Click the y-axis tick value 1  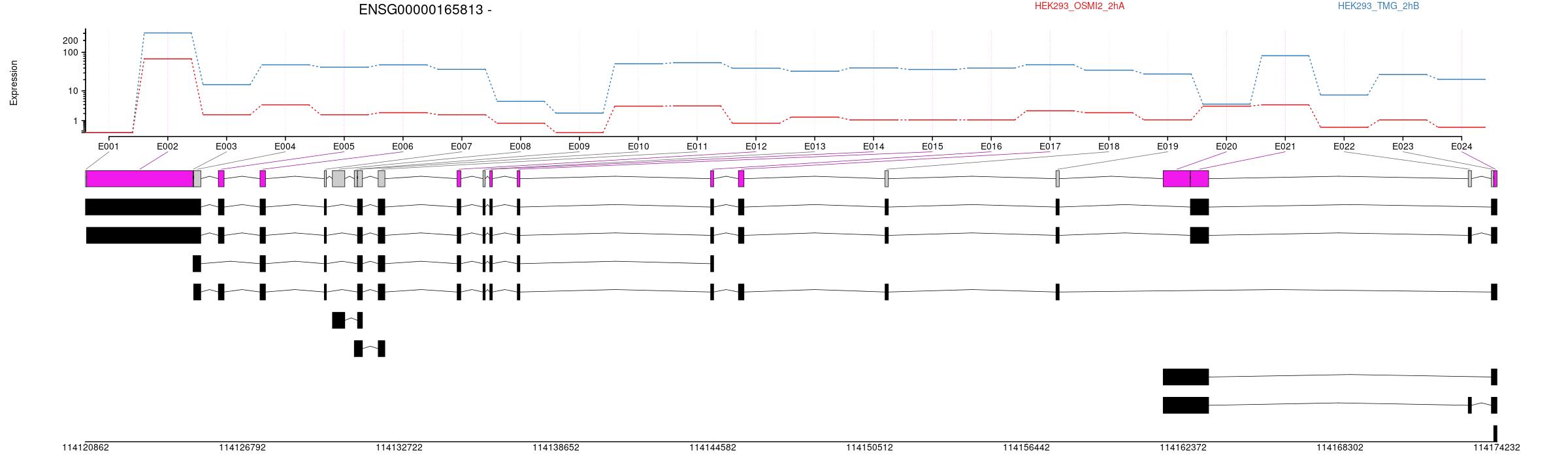(75, 121)
